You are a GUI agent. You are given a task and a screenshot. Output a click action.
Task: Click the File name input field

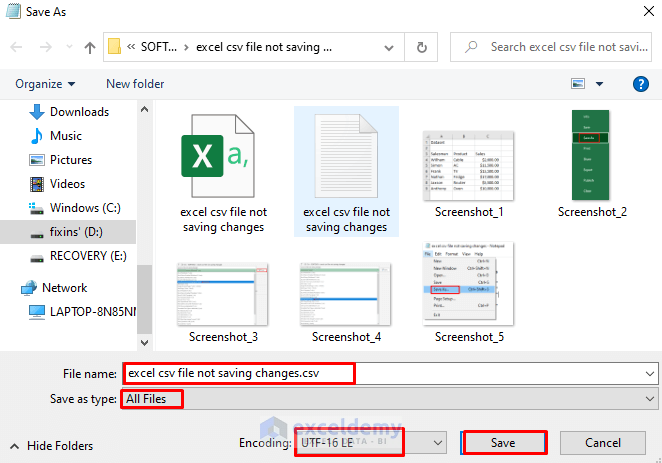382,374
